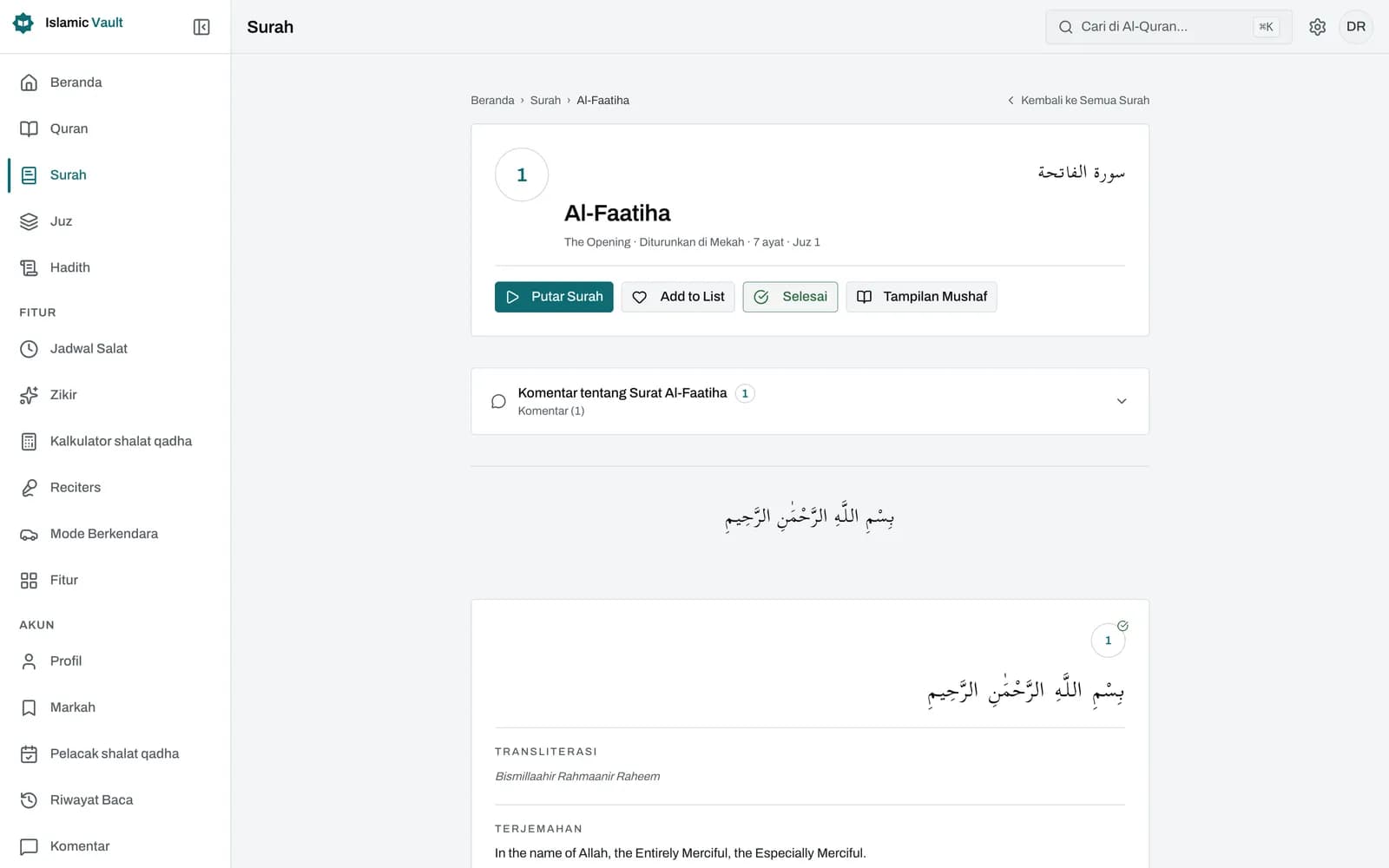Screen dimensions: 1389x868
Task: Click the Fitur grid icon
Action: tap(29, 580)
